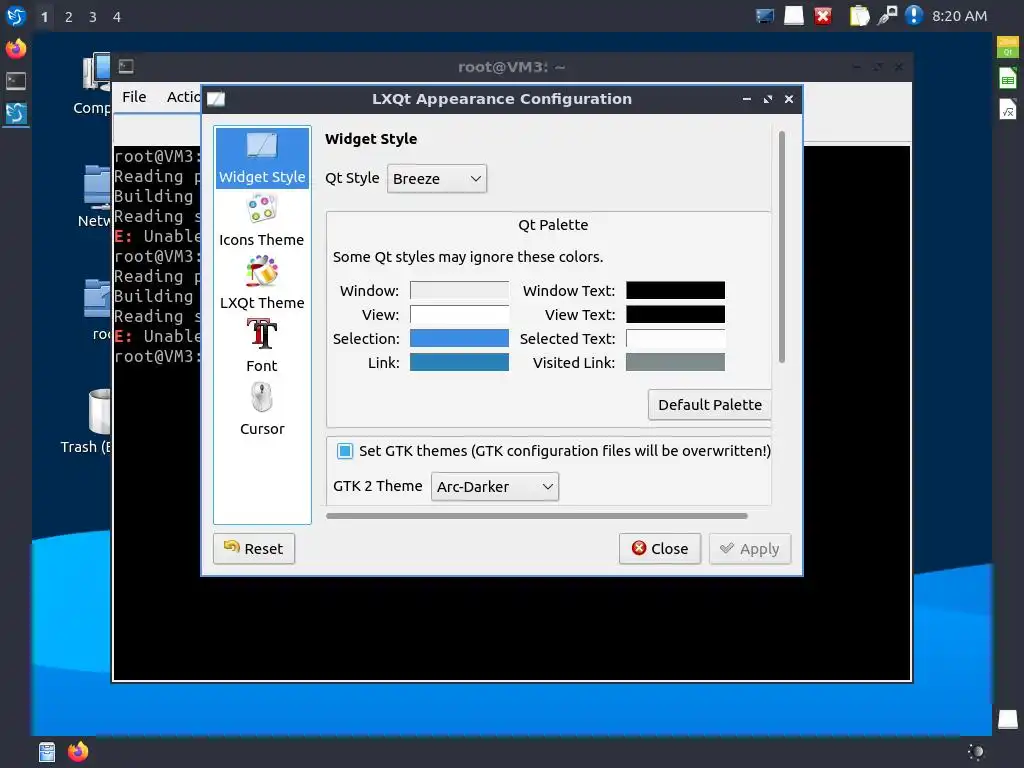Switch to workspace 1
This screenshot has width=1024, height=768.
pos(44,16)
